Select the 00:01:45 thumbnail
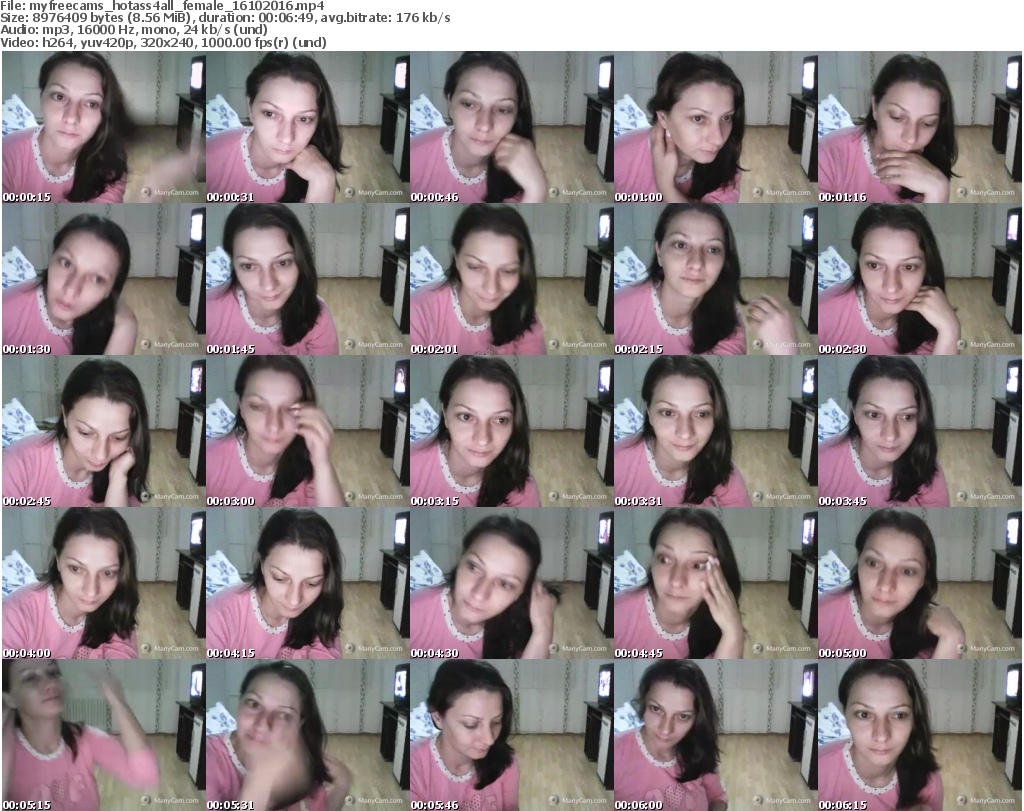1024x811 pixels. (307, 280)
